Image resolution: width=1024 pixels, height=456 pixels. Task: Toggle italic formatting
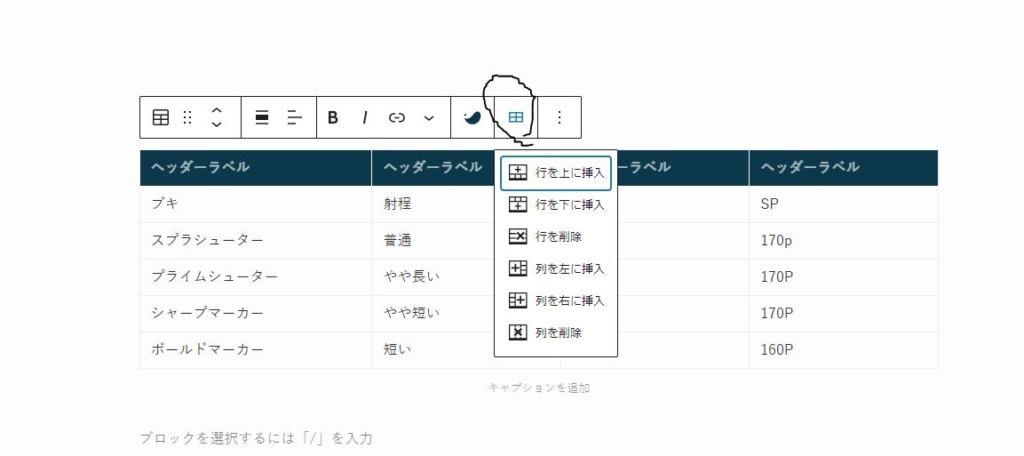[365, 117]
